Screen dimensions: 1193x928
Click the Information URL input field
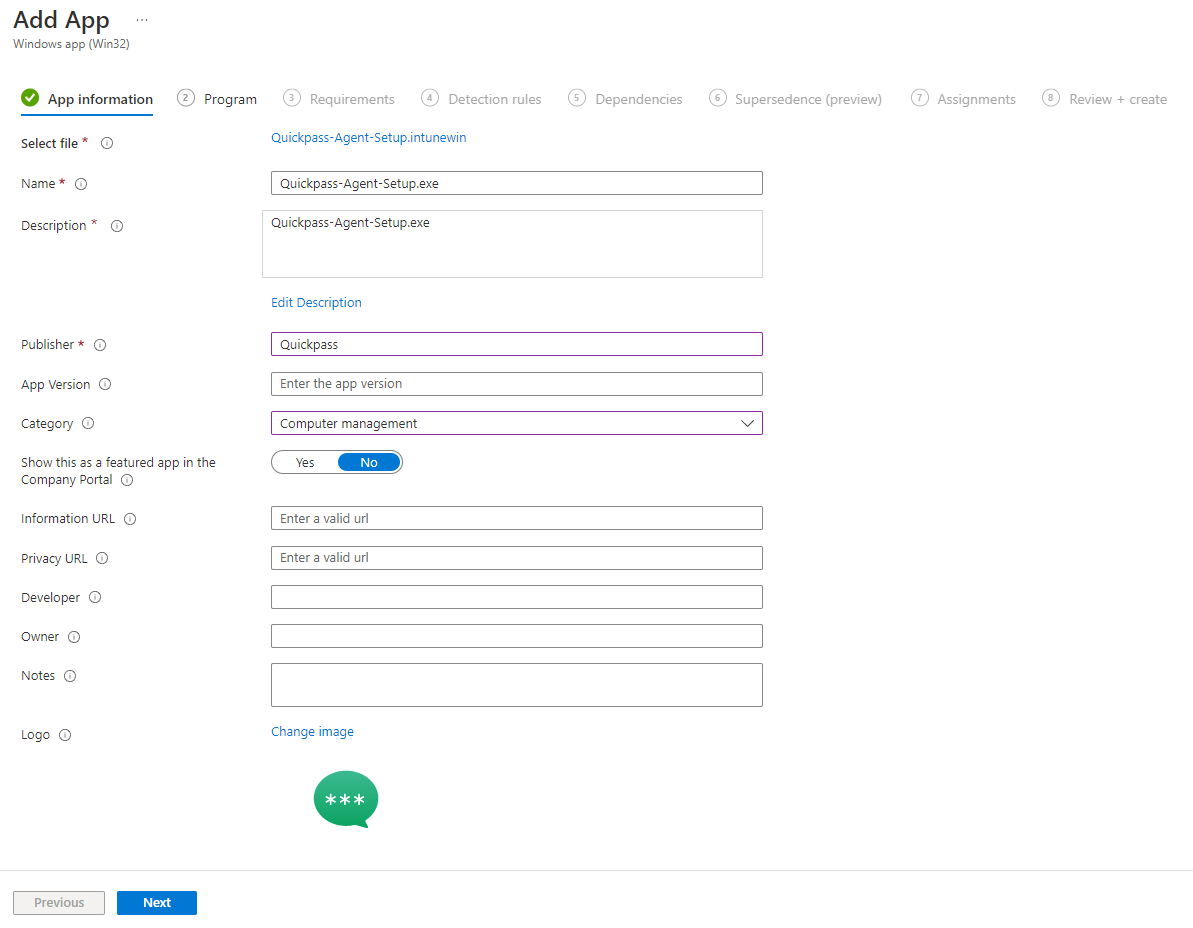517,518
